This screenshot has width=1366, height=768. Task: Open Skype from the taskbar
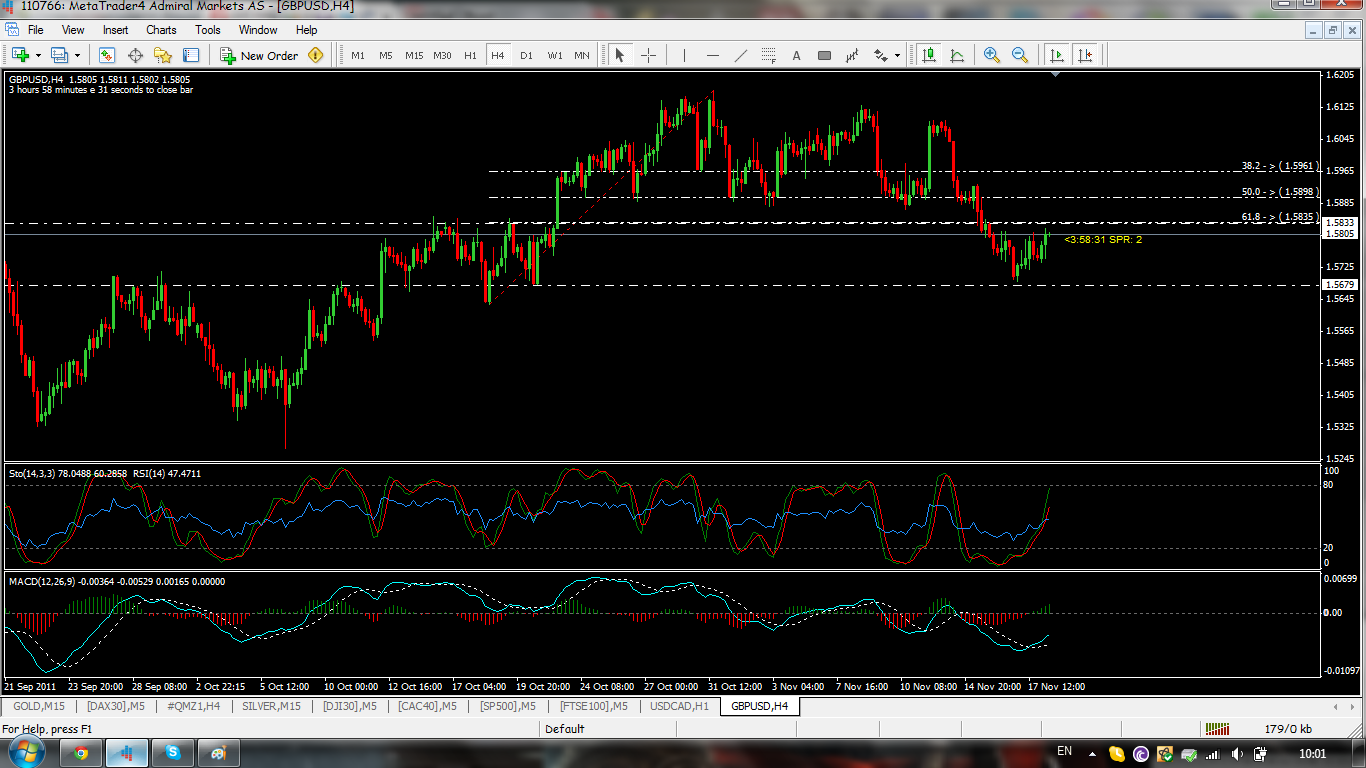[174, 753]
